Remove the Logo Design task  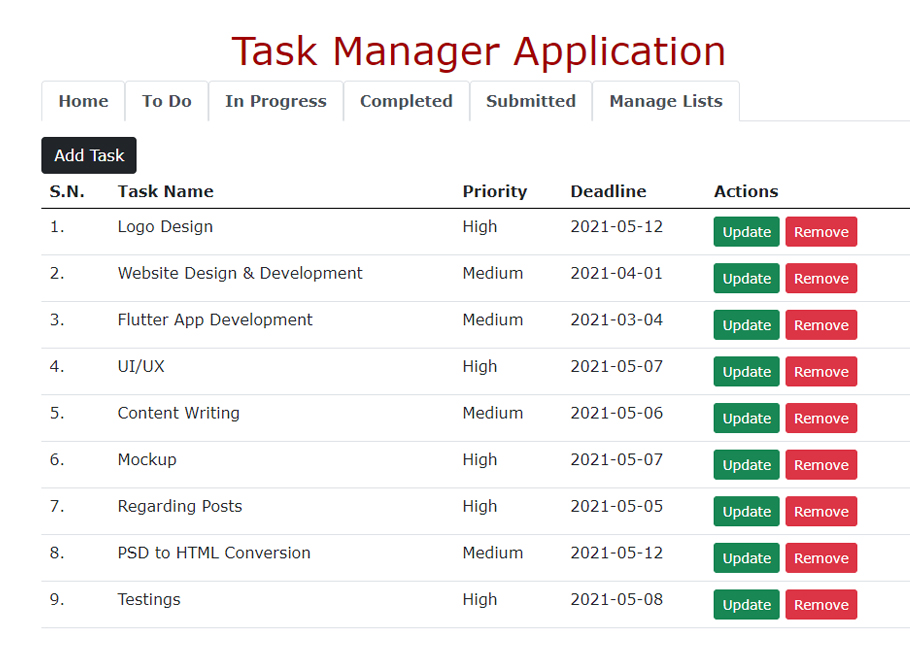(x=820, y=231)
